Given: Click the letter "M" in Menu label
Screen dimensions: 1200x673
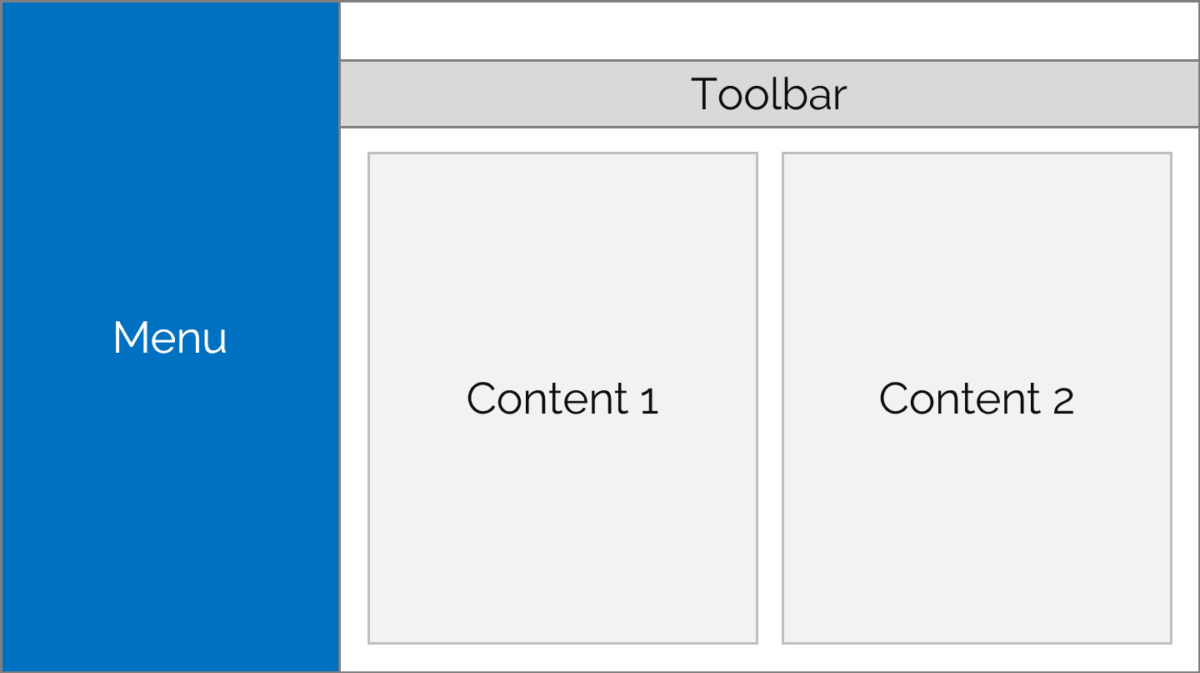Looking at the screenshot, I should click(x=130, y=338).
